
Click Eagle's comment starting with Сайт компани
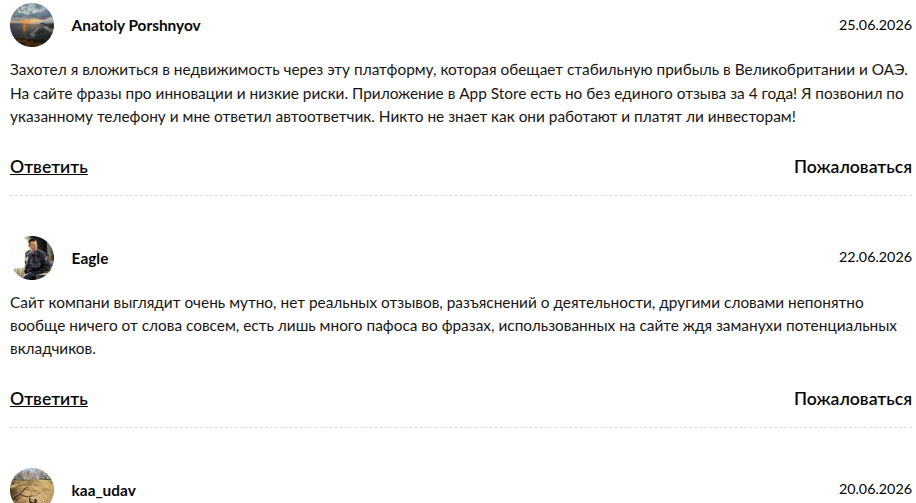[x=454, y=326]
